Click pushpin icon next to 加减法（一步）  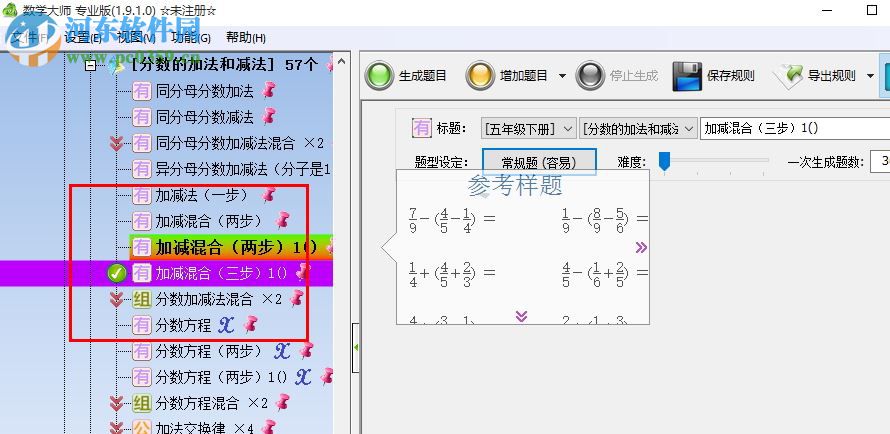(x=268, y=195)
